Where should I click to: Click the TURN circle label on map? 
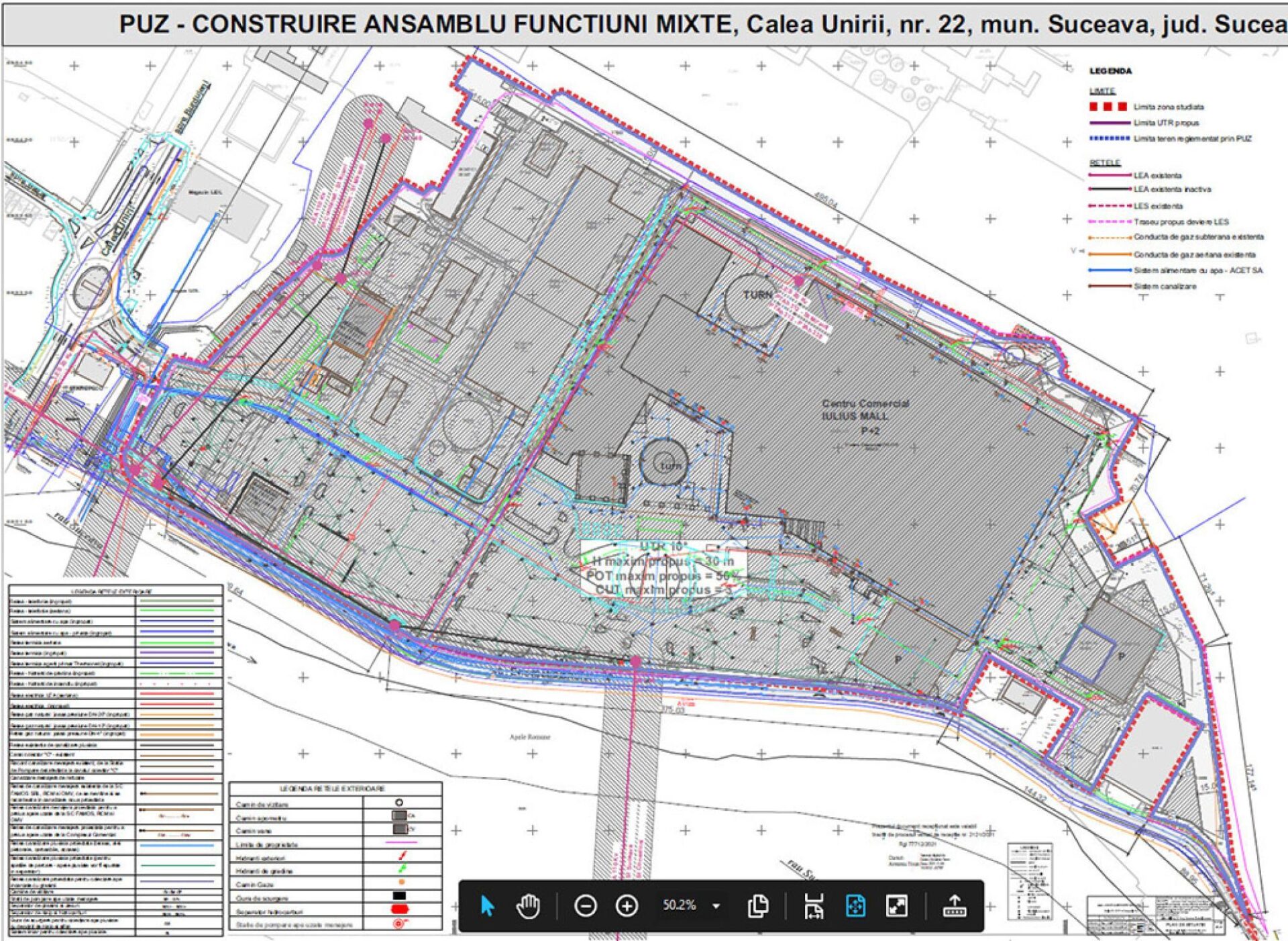click(x=758, y=295)
